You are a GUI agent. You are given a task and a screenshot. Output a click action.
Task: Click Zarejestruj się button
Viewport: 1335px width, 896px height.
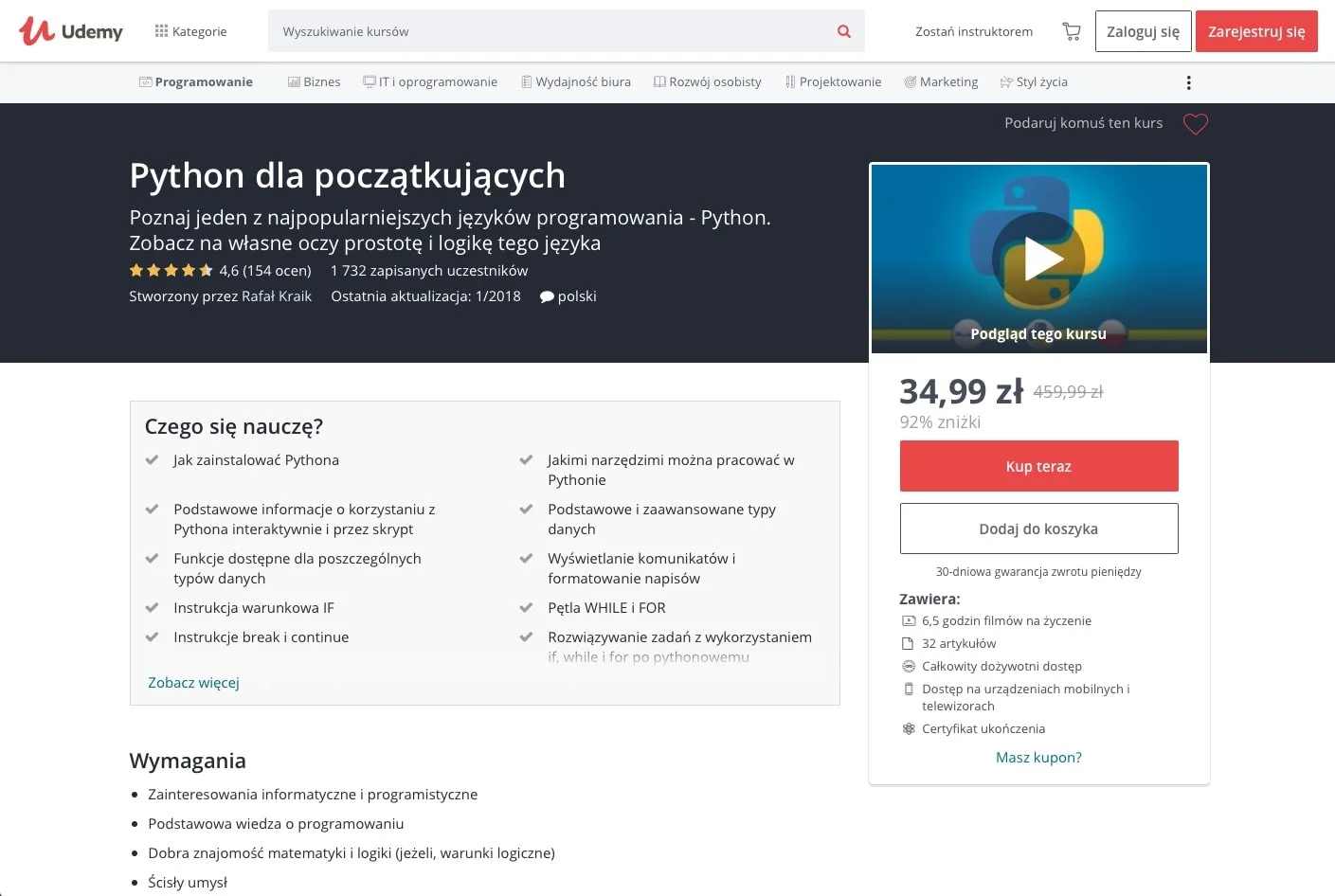pos(1256,31)
